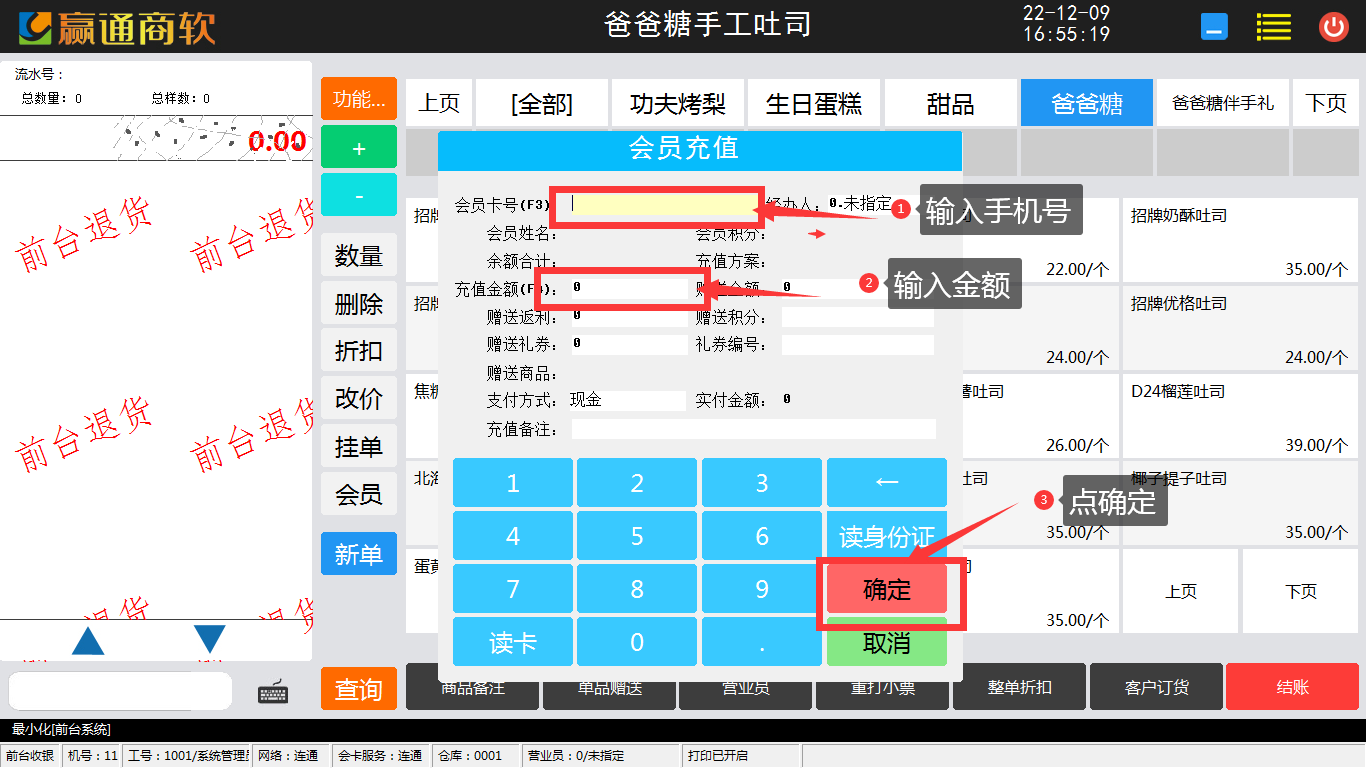Click the 整单折扣 button

[1019, 687]
